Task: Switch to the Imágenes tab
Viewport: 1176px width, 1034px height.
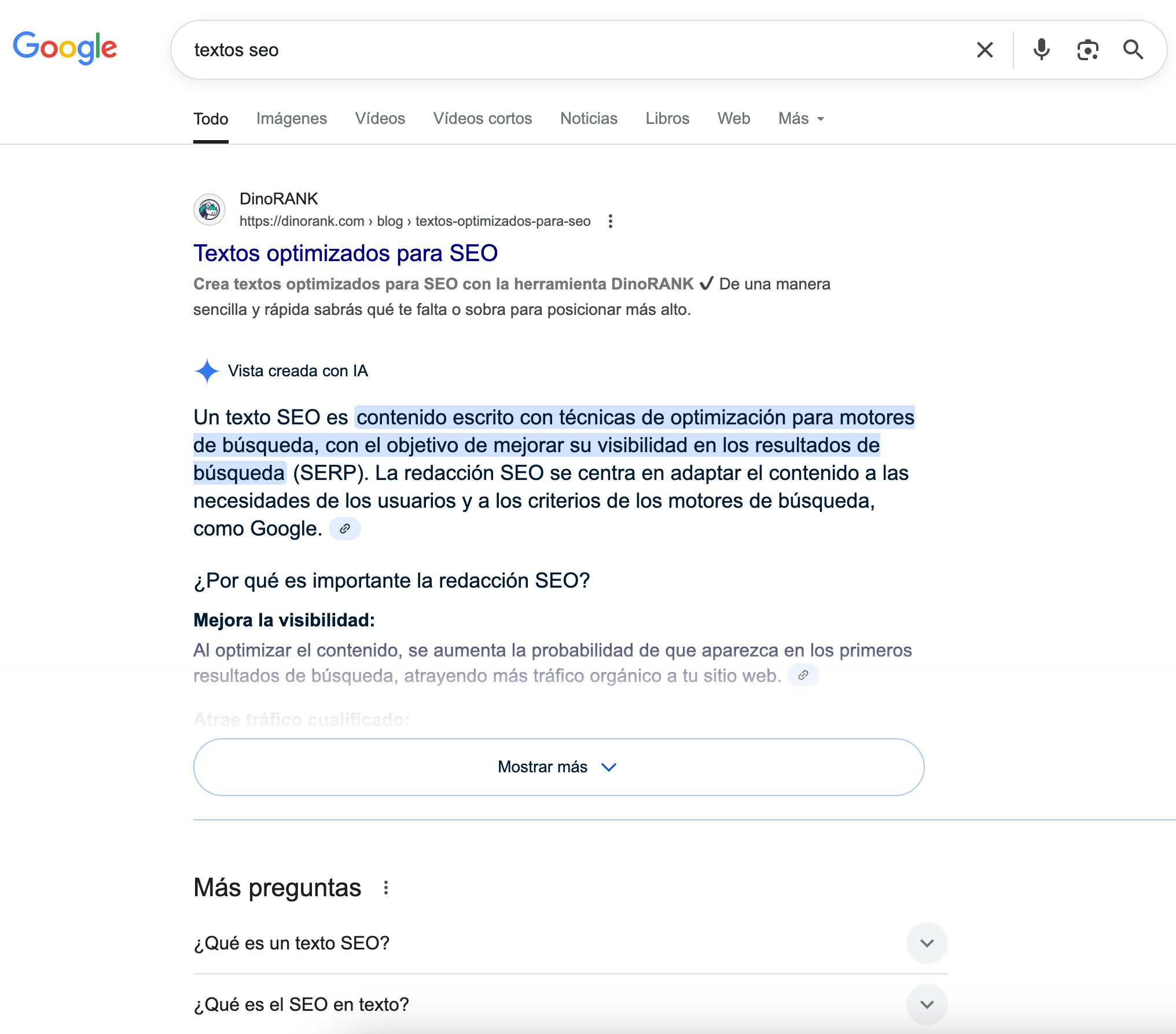Action: pyautogui.click(x=292, y=119)
